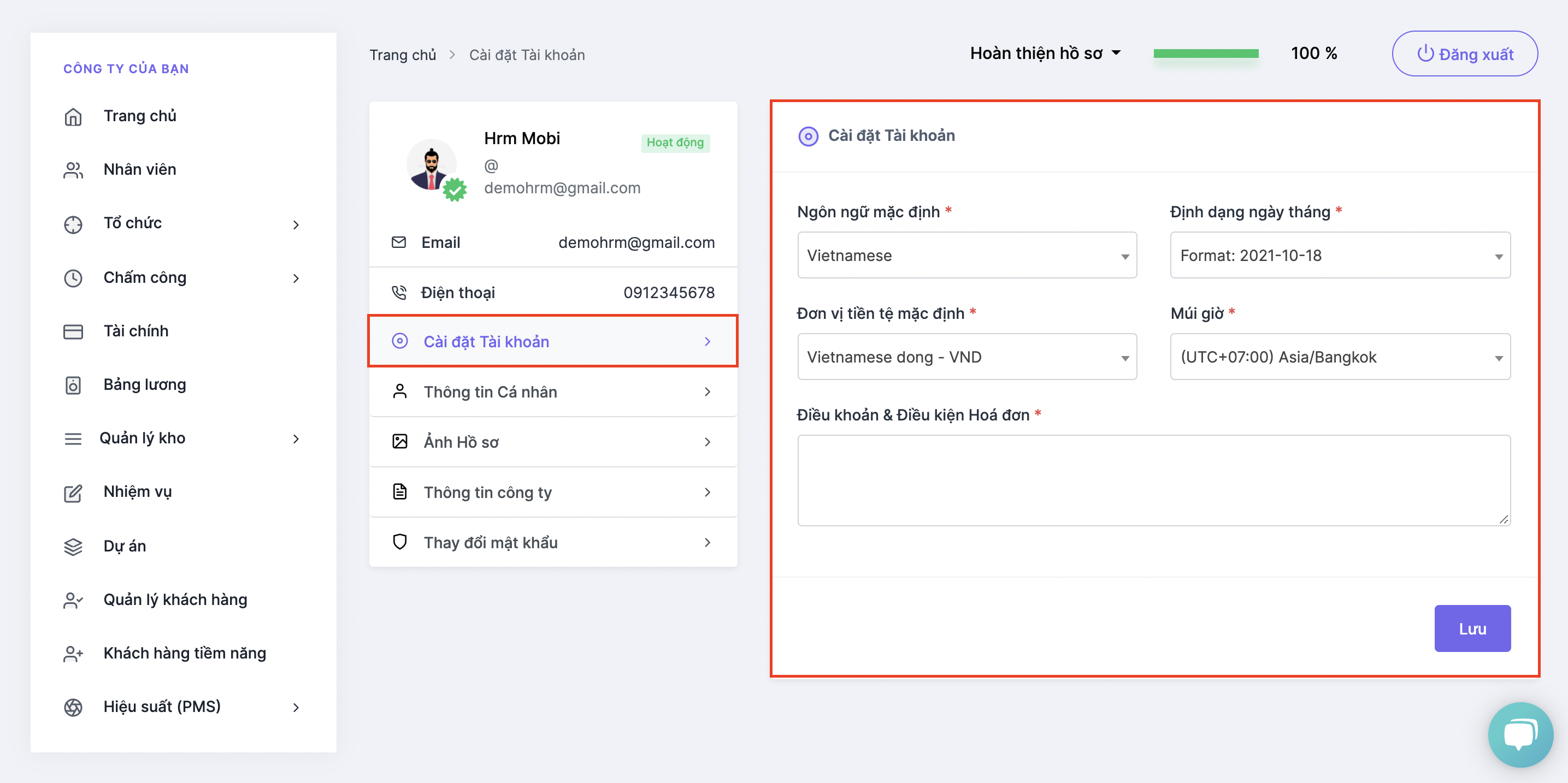Click the envelope icon in Email row
Image resolution: width=1568 pixels, height=783 pixels.
click(x=399, y=242)
